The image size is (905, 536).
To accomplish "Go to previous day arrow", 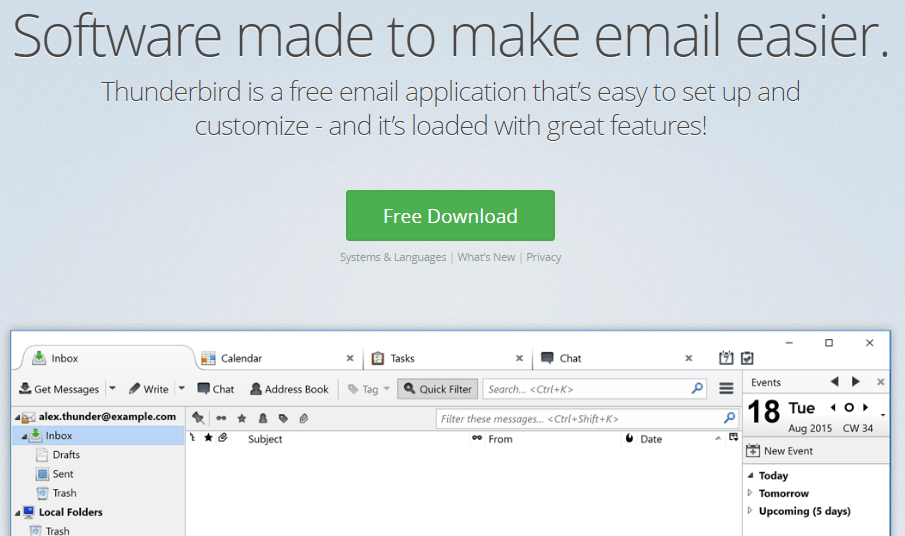I will (833, 407).
